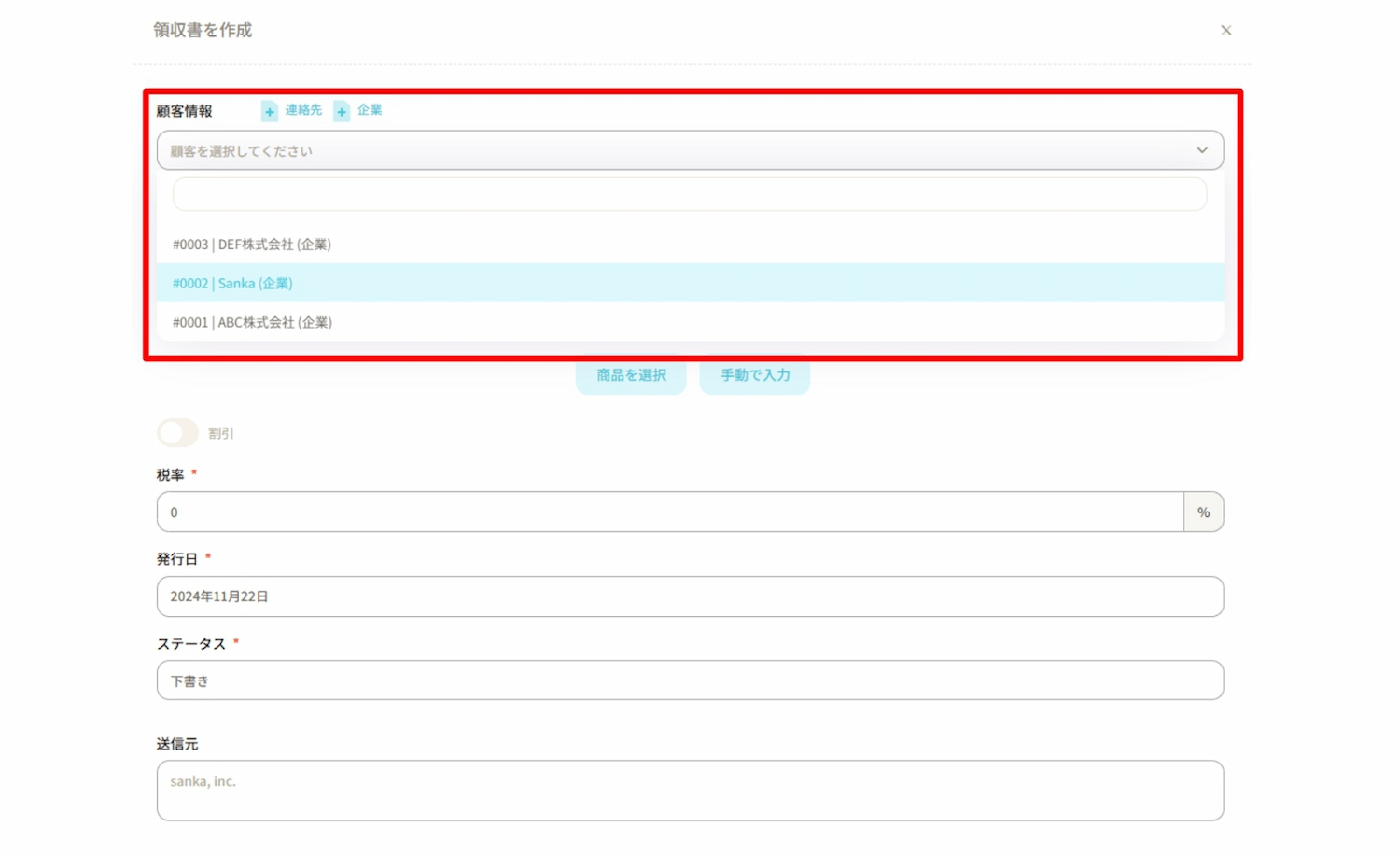Image resolution: width=1400 pixels, height=855 pixels.
Task: Click the plus icon beside 連絡先
Action: [270, 112]
